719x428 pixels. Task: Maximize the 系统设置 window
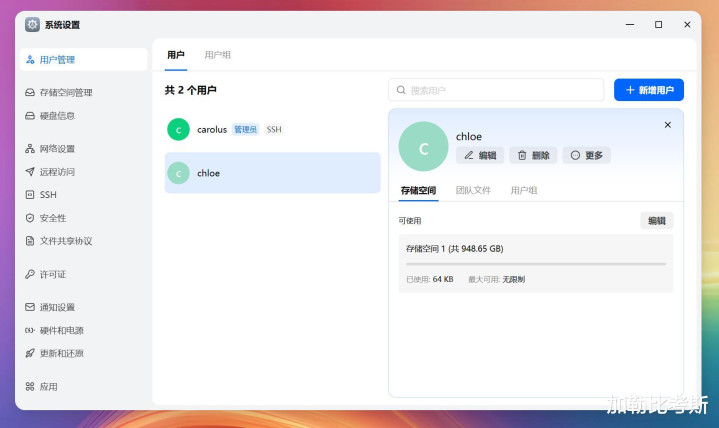(x=658, y=24)
